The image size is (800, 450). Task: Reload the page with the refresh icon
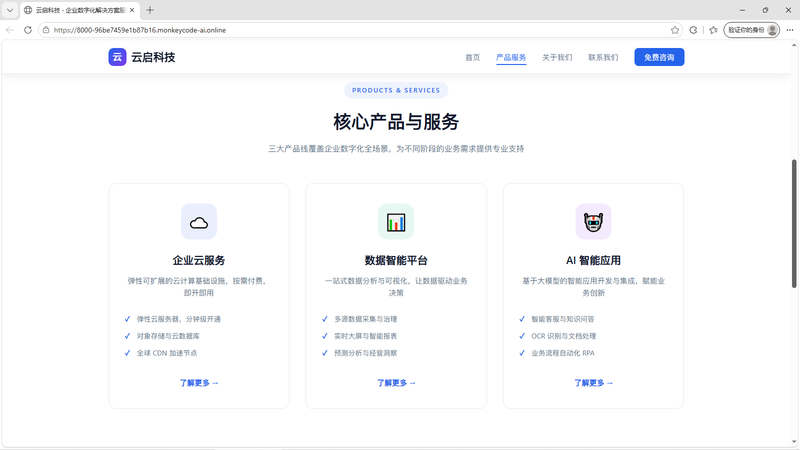click(28, 30)
